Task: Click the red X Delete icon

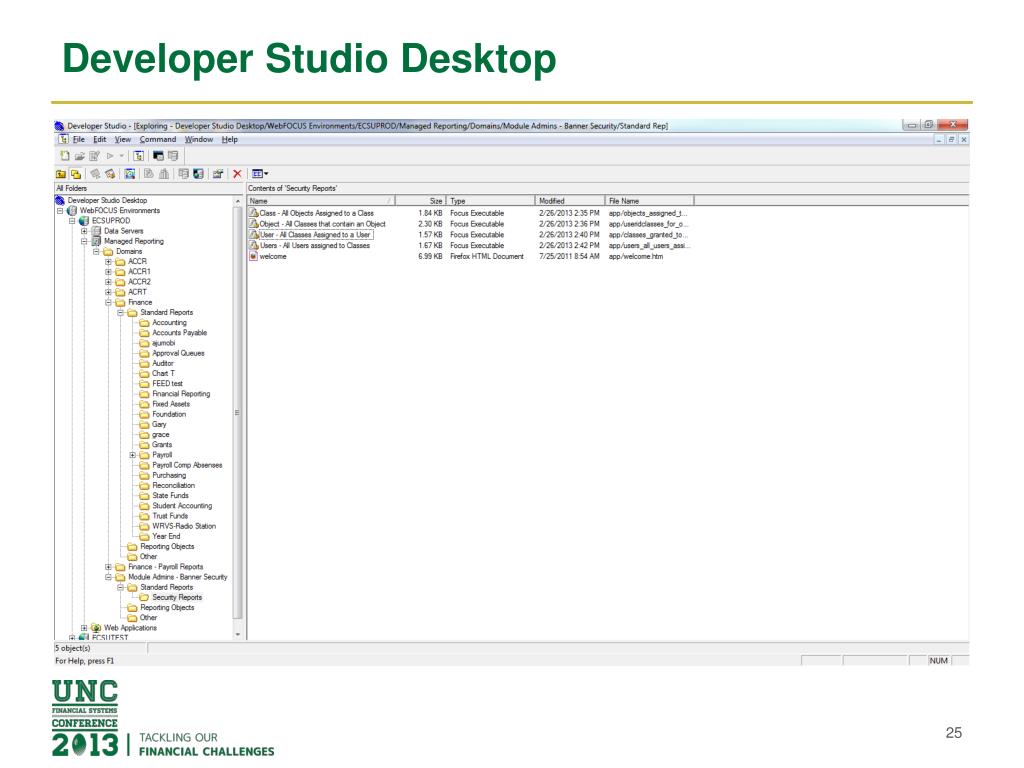Action: point(237,174)
